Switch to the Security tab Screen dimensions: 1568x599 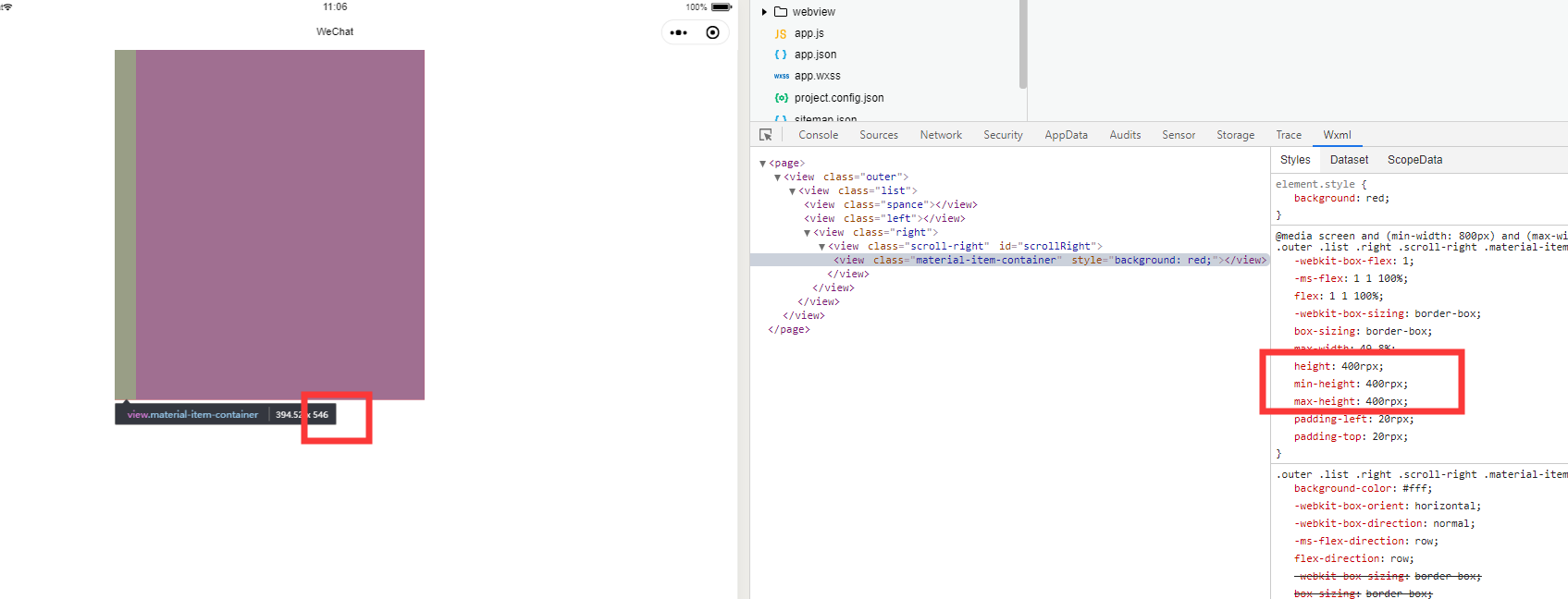pyautogui.click(x=1003, y=135)
